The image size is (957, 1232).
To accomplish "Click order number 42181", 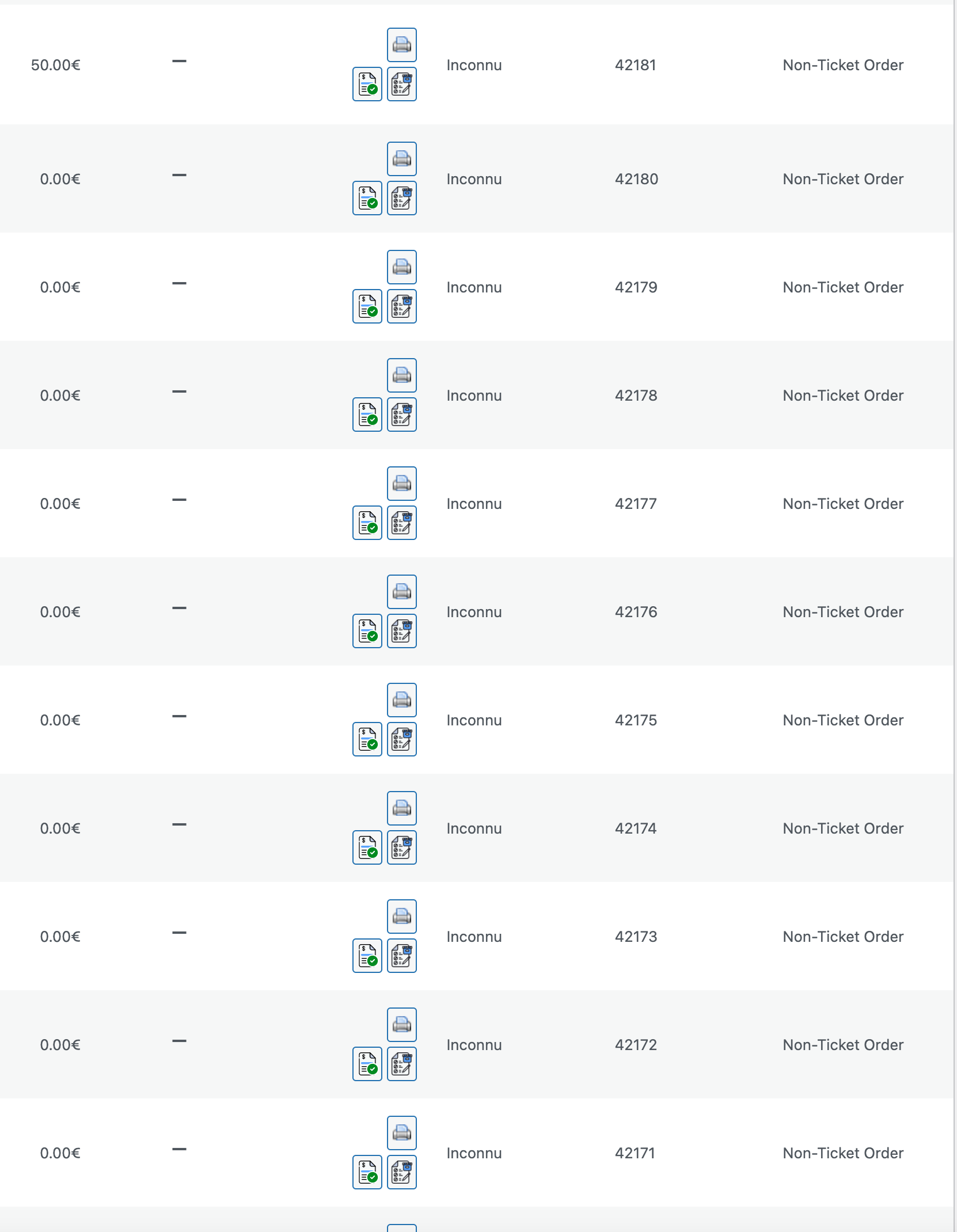I will click(x=636, y=65).
